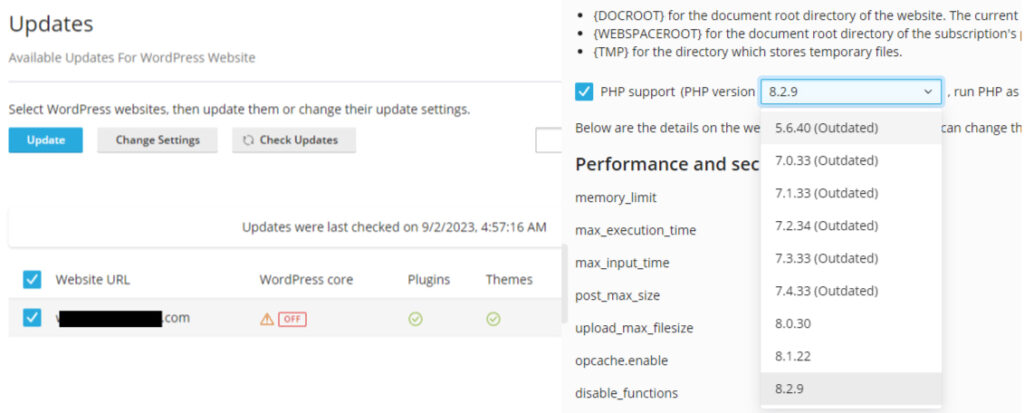
Task: Disable the PHP support checkbox
Action: click(x=585, y=92)
